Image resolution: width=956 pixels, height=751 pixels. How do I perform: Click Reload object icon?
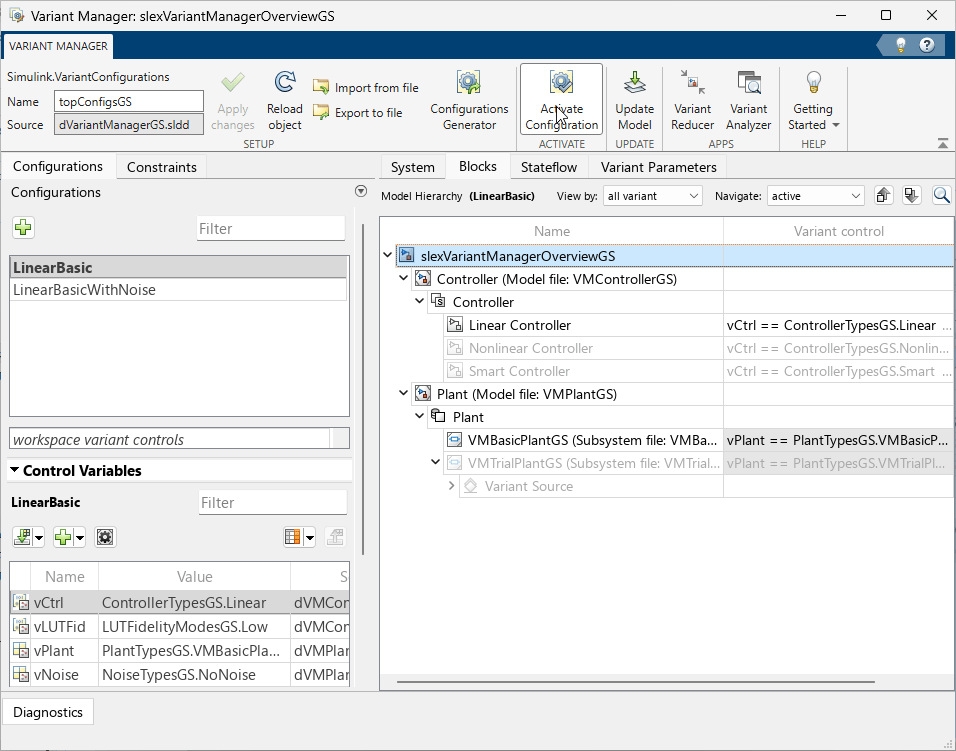coord(285,82)
